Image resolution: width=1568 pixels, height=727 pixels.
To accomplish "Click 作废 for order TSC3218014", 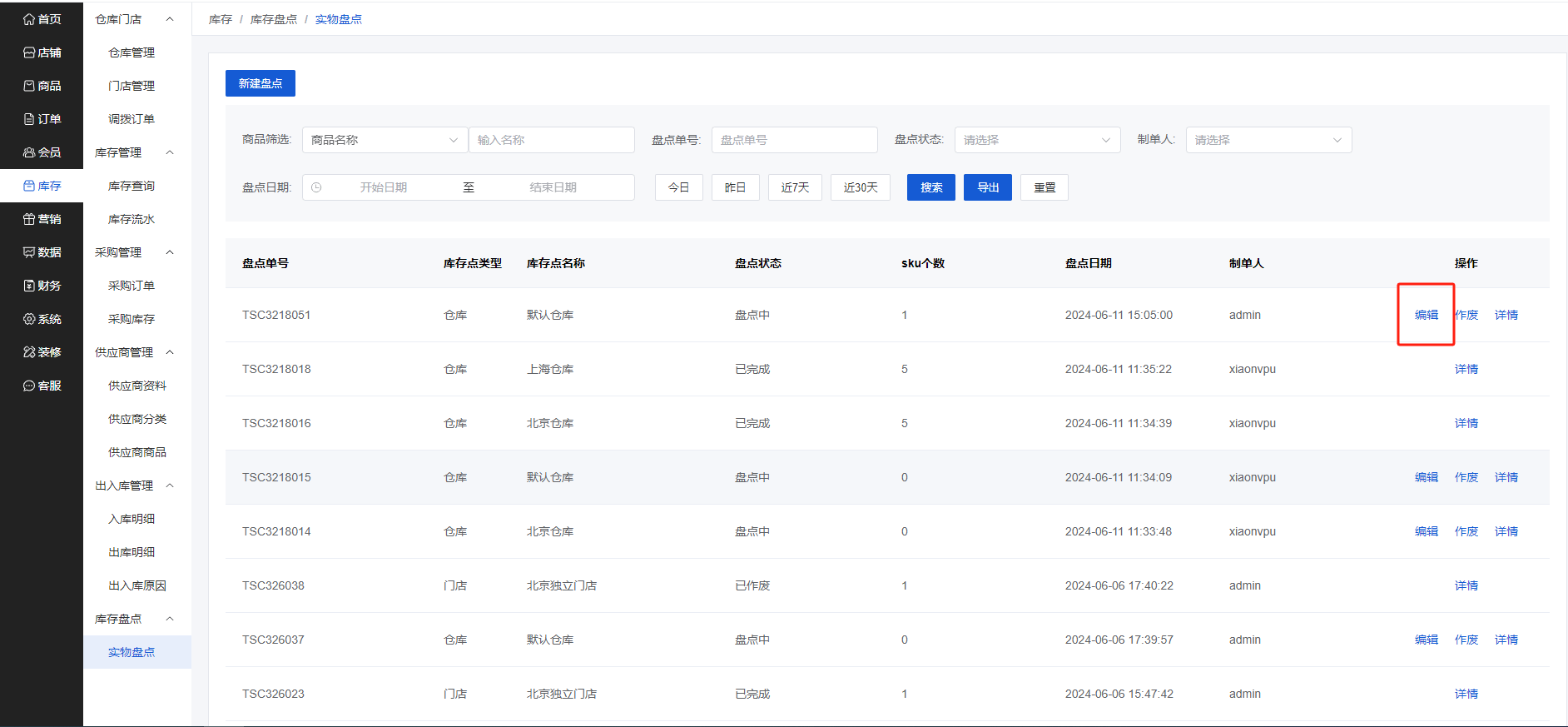I will tap(1466, 531).
